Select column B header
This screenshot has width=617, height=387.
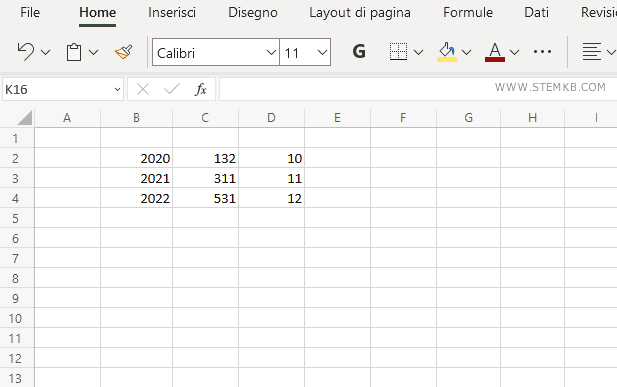[x=136, y=118]
